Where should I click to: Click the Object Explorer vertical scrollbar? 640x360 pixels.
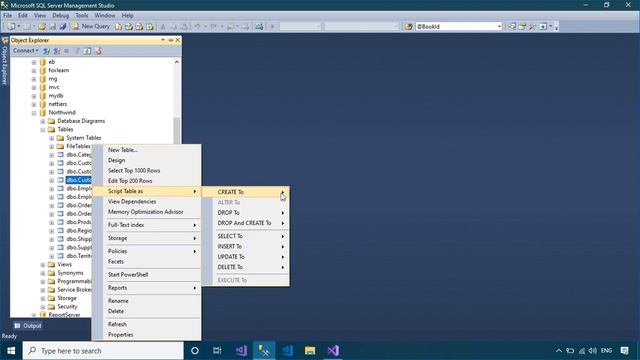click(177, 130)
